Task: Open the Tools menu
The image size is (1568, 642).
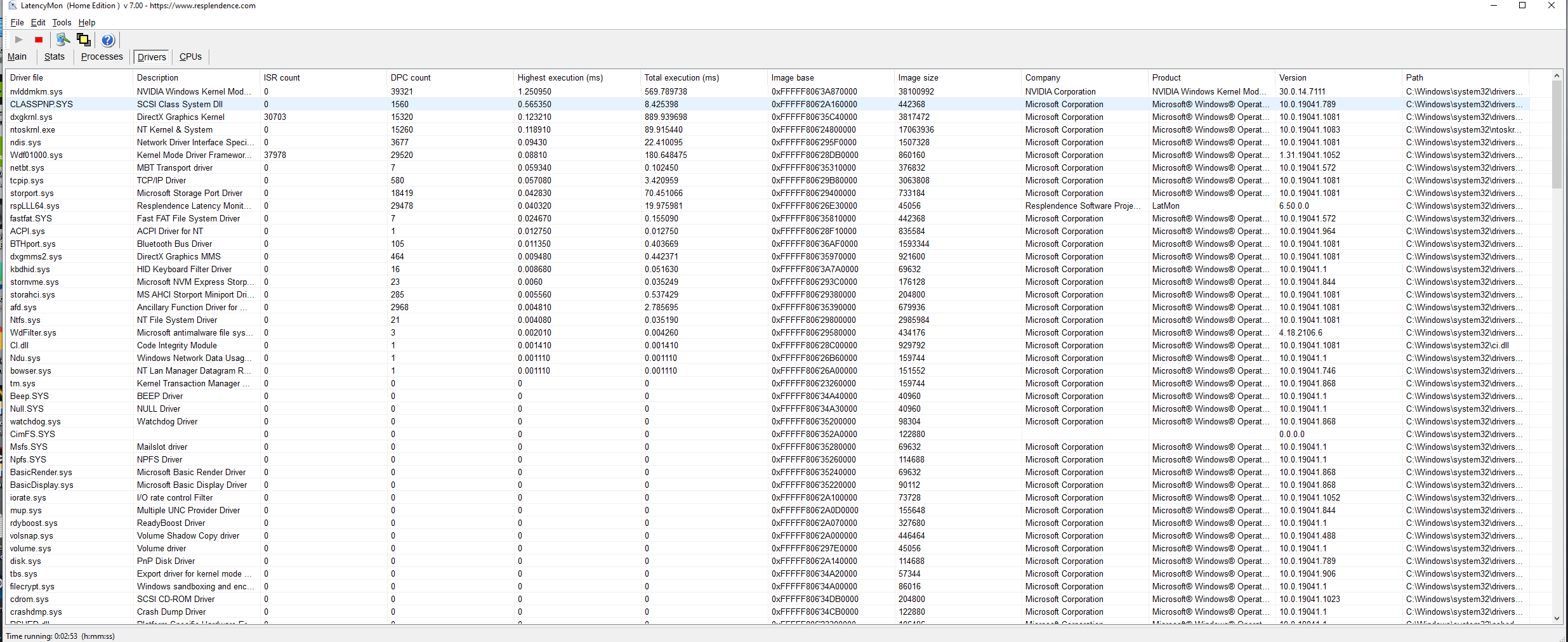Action: click(62, 23)
